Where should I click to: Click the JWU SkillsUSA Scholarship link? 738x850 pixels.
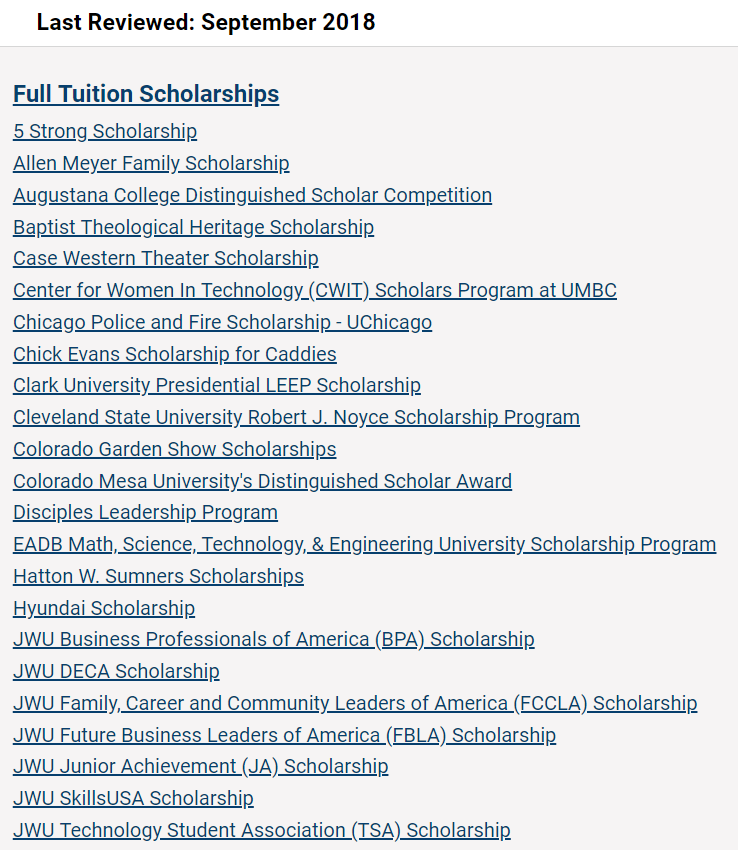coord(133,798)
